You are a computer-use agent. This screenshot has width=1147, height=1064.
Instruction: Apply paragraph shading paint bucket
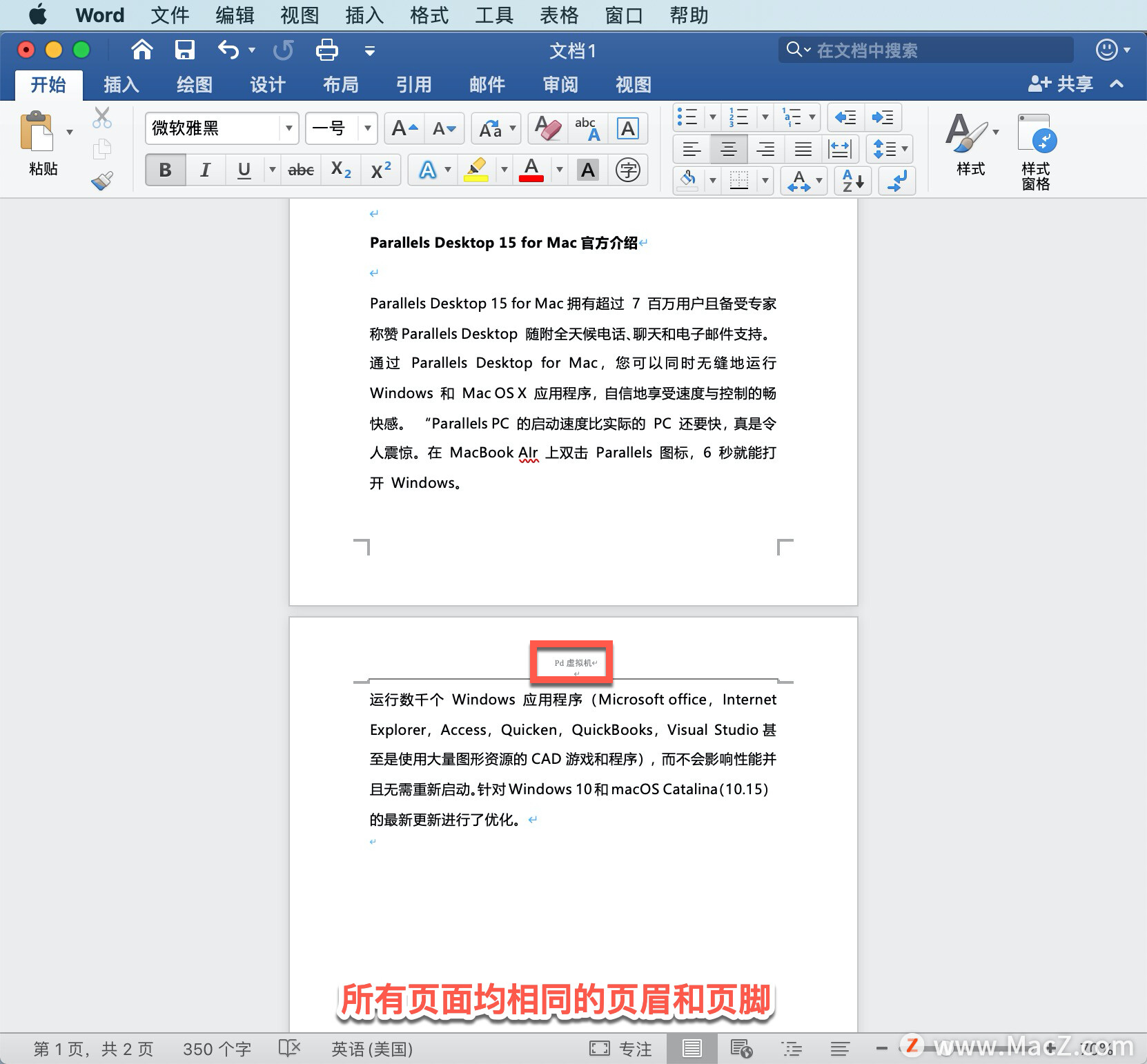coord(688,181)
